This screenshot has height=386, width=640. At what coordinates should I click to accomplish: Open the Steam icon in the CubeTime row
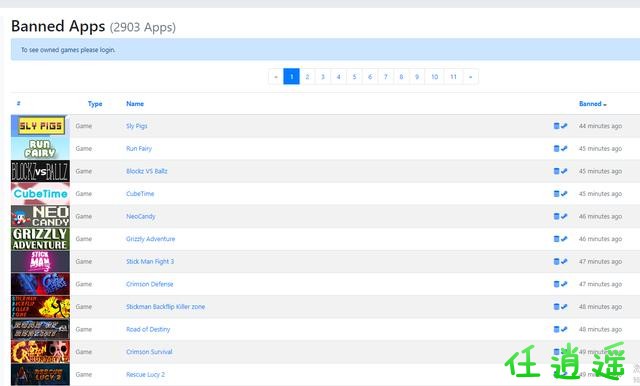tap(564, 193)
